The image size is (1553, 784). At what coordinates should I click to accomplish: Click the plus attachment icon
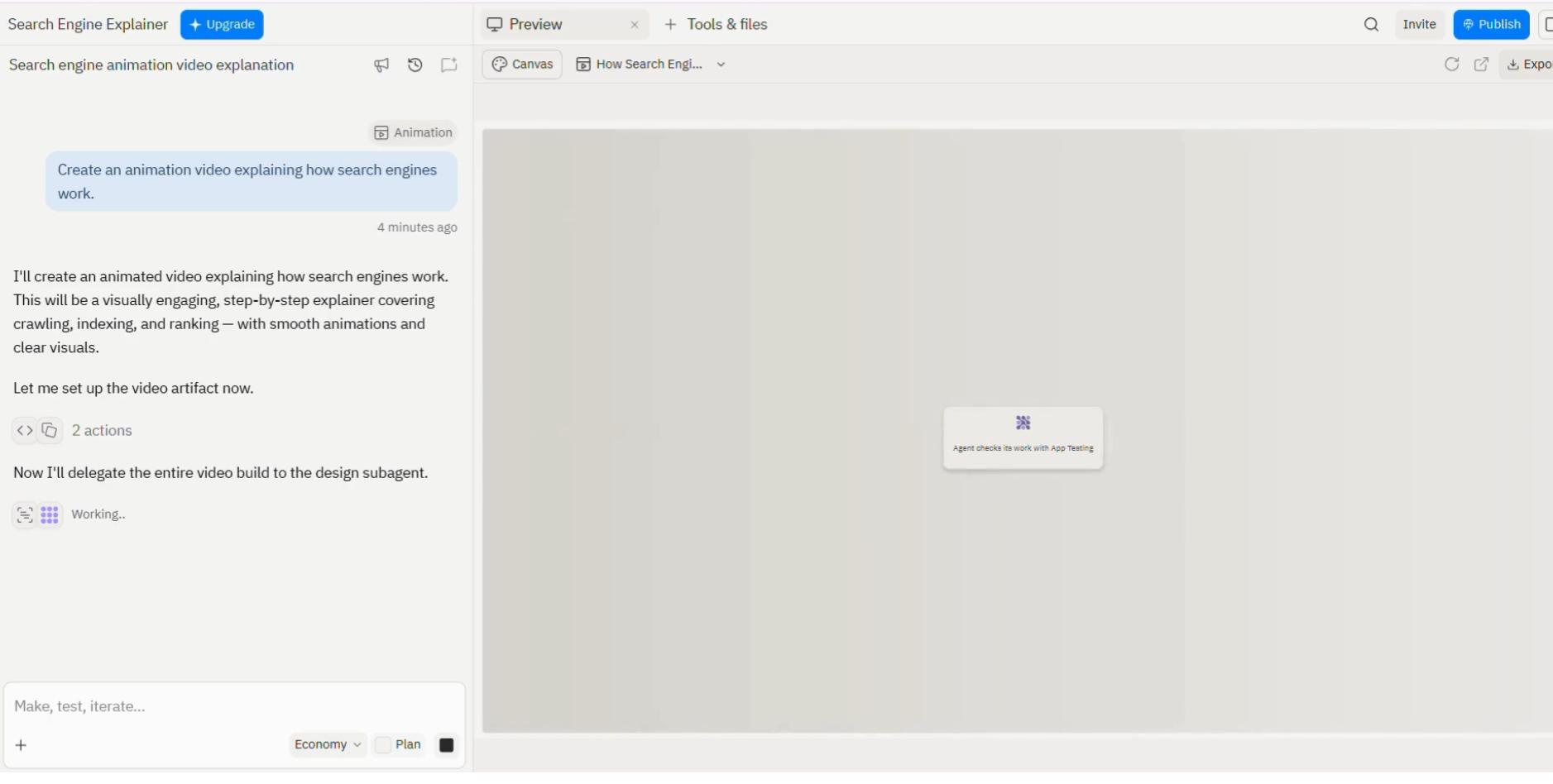click(x=22, y=745)
